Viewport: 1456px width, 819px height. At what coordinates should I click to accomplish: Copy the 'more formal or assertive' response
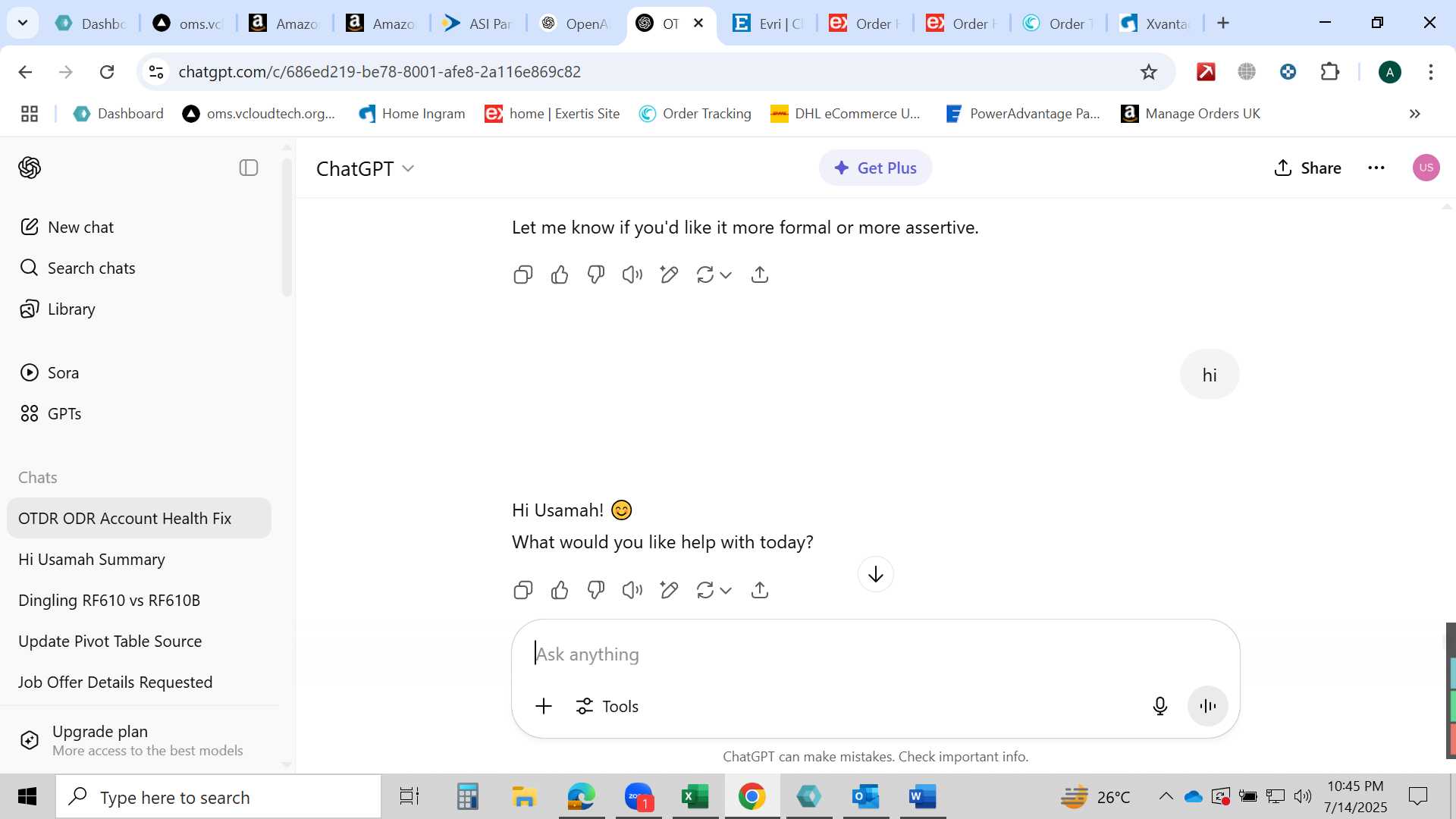[x=523, y=275]
